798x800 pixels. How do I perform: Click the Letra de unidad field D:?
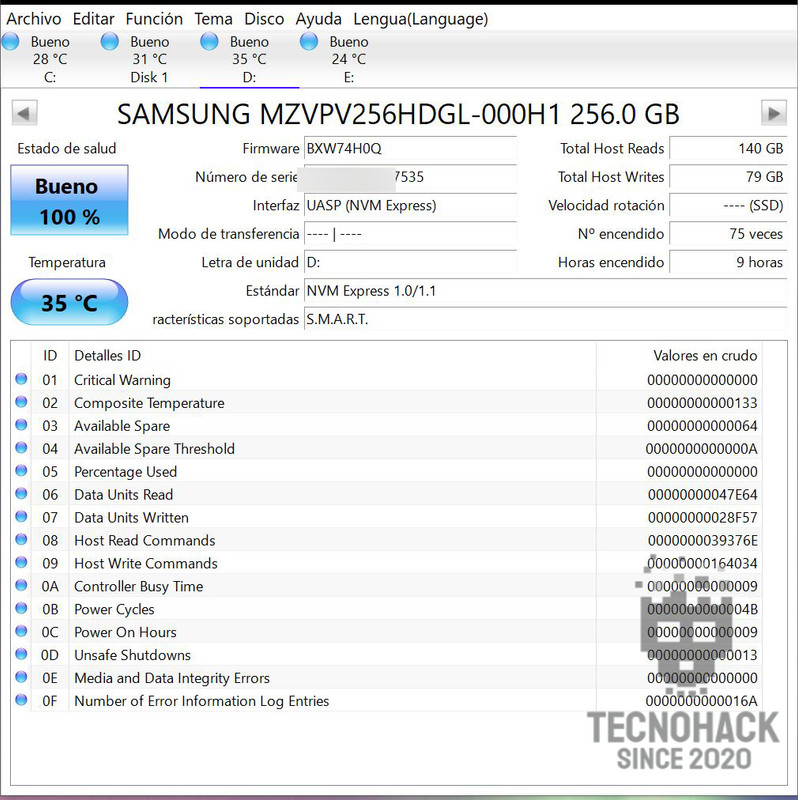410,262
